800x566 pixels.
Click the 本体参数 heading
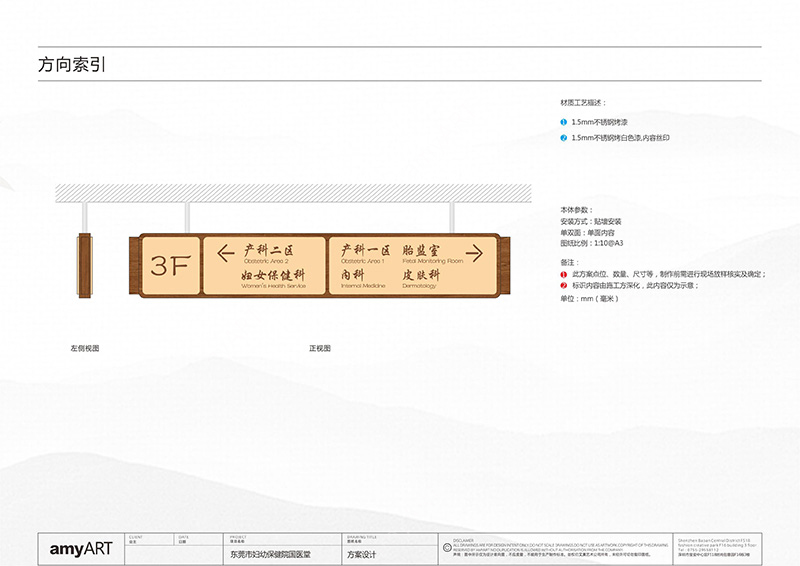point(577,210)
